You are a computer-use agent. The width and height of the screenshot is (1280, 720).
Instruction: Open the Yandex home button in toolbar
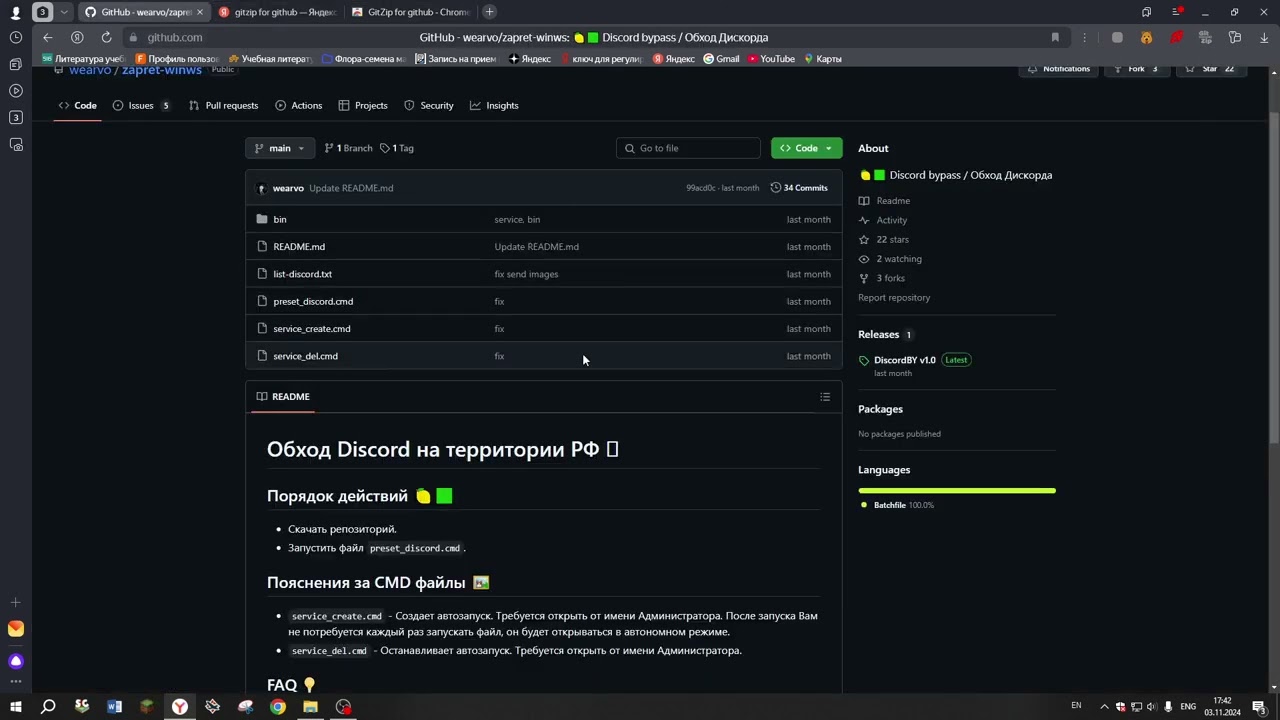click(77, 38)
